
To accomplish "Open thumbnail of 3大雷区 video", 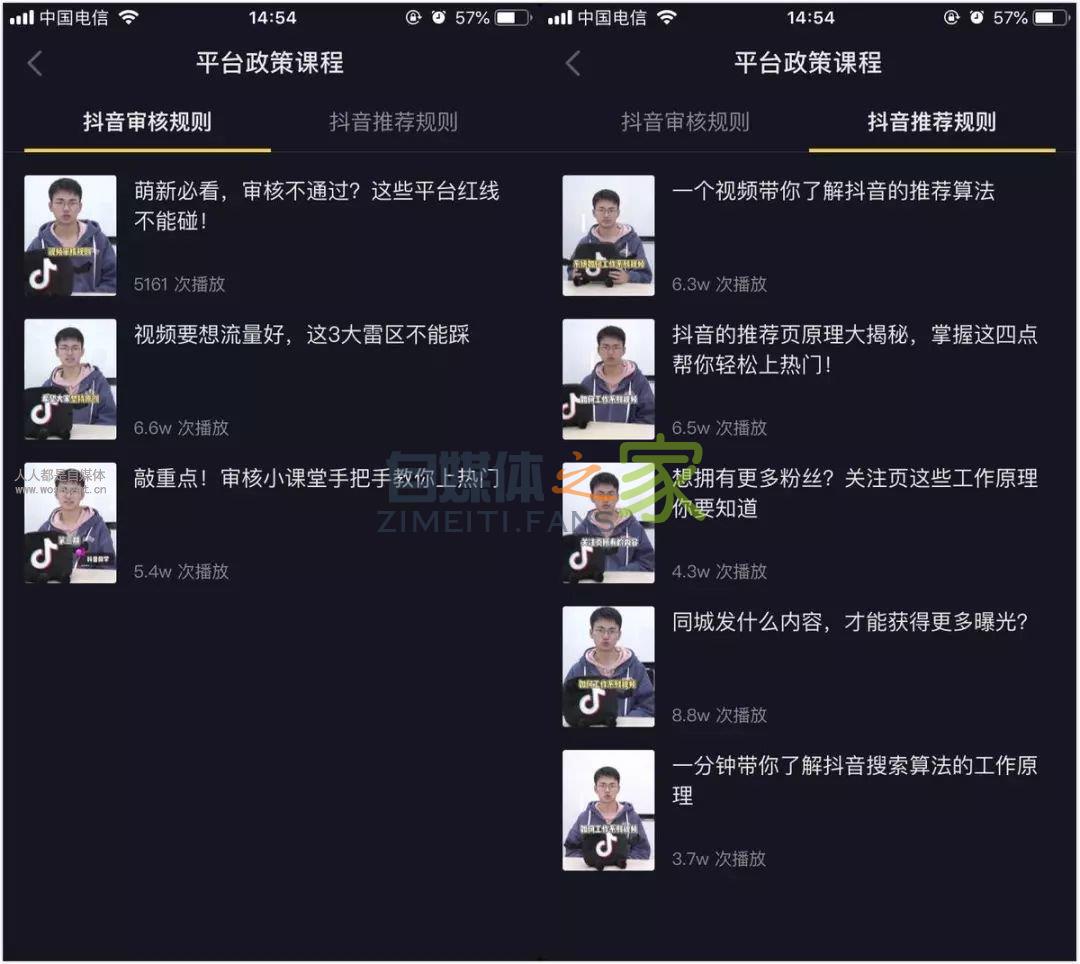I will (70, 379).
